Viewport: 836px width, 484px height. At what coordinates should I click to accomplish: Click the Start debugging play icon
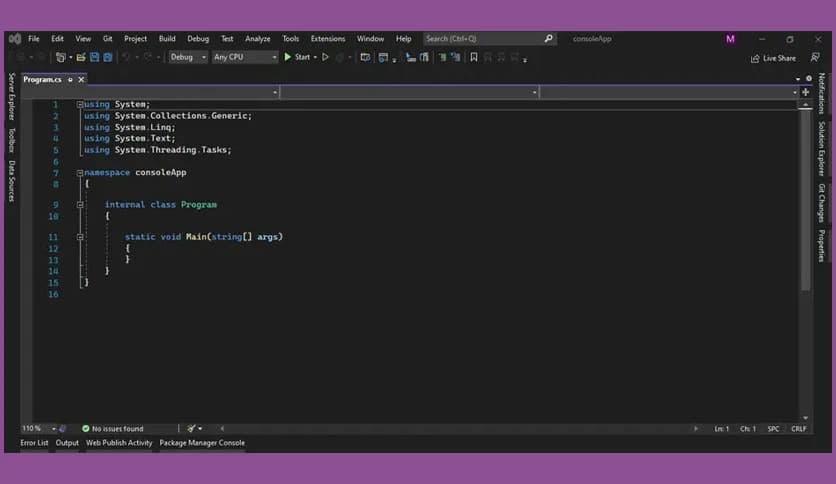pyautogui.click(x=288, y=57)
